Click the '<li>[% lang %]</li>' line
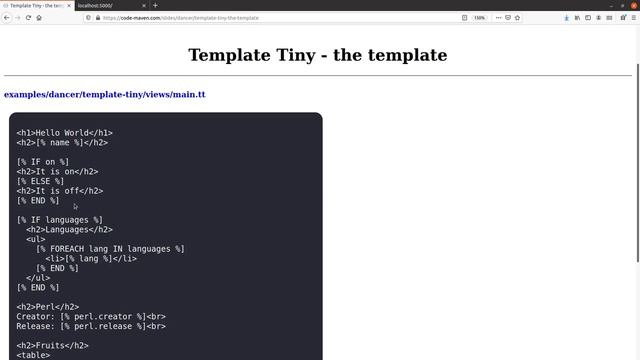Image resolution: width=640 pixels, height=360 pixels. pyautogui.click(x=91, y=258)
